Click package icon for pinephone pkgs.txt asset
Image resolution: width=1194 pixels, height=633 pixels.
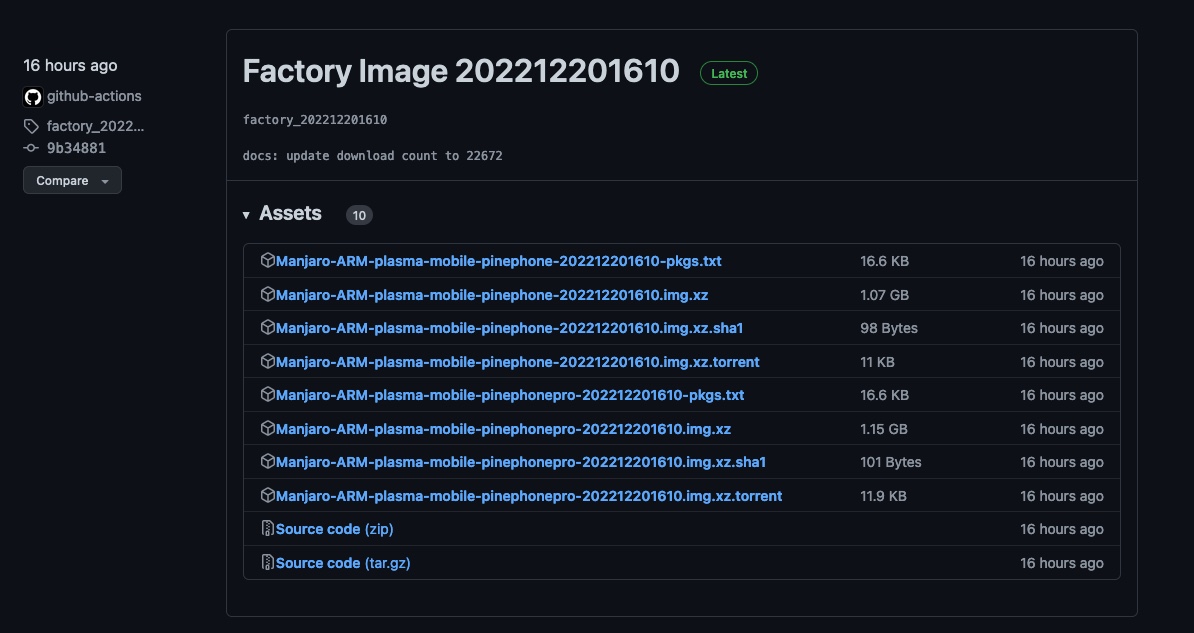click(267, 260)
